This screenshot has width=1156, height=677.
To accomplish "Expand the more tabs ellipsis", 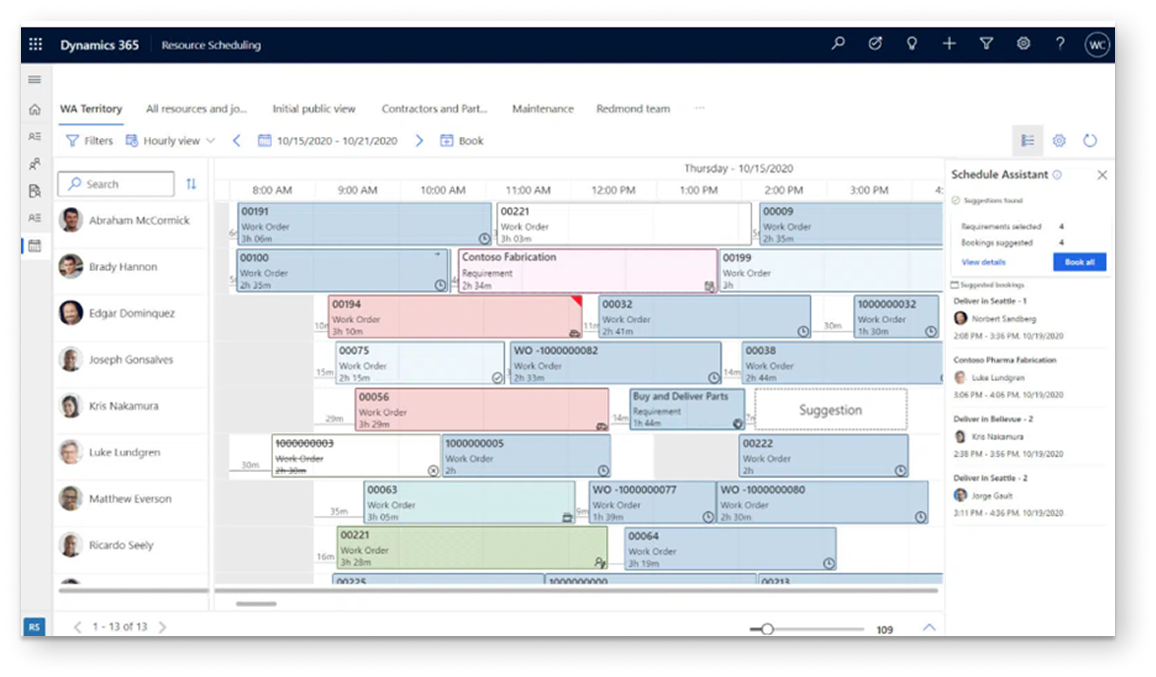I will [x=700, y=108].
